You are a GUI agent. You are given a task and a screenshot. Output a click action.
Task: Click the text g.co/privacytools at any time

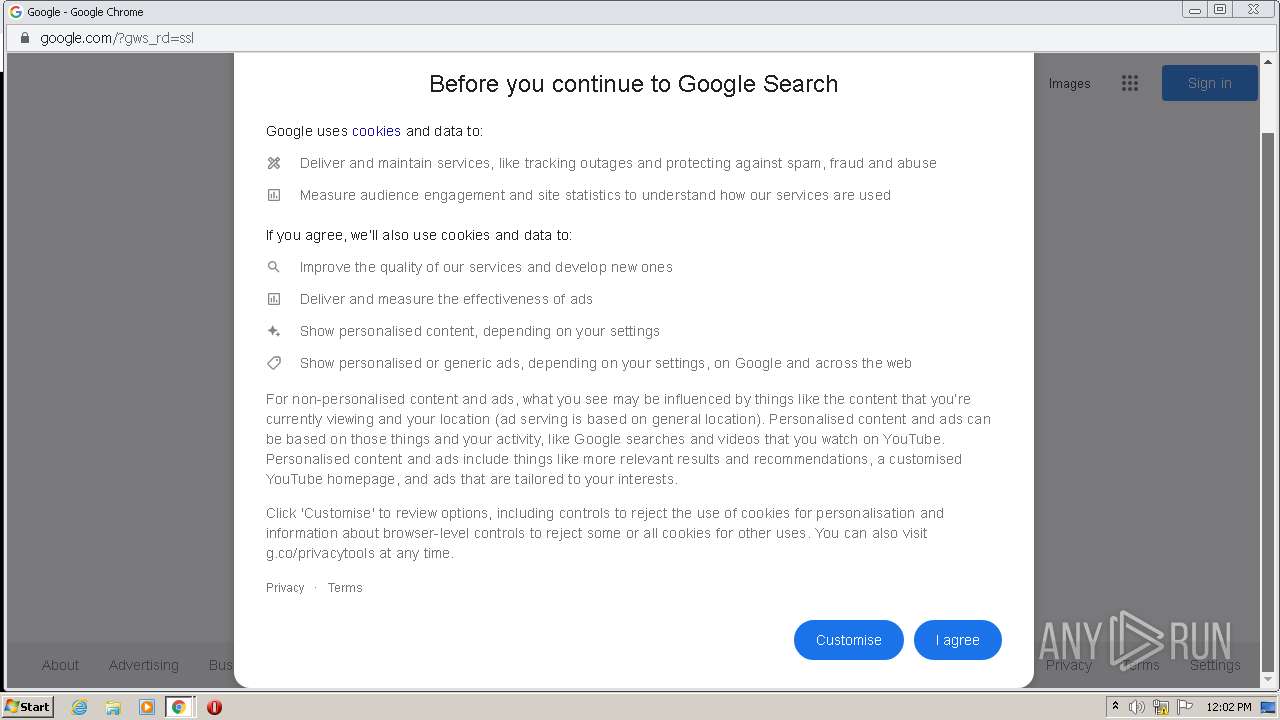pos(360,553)
